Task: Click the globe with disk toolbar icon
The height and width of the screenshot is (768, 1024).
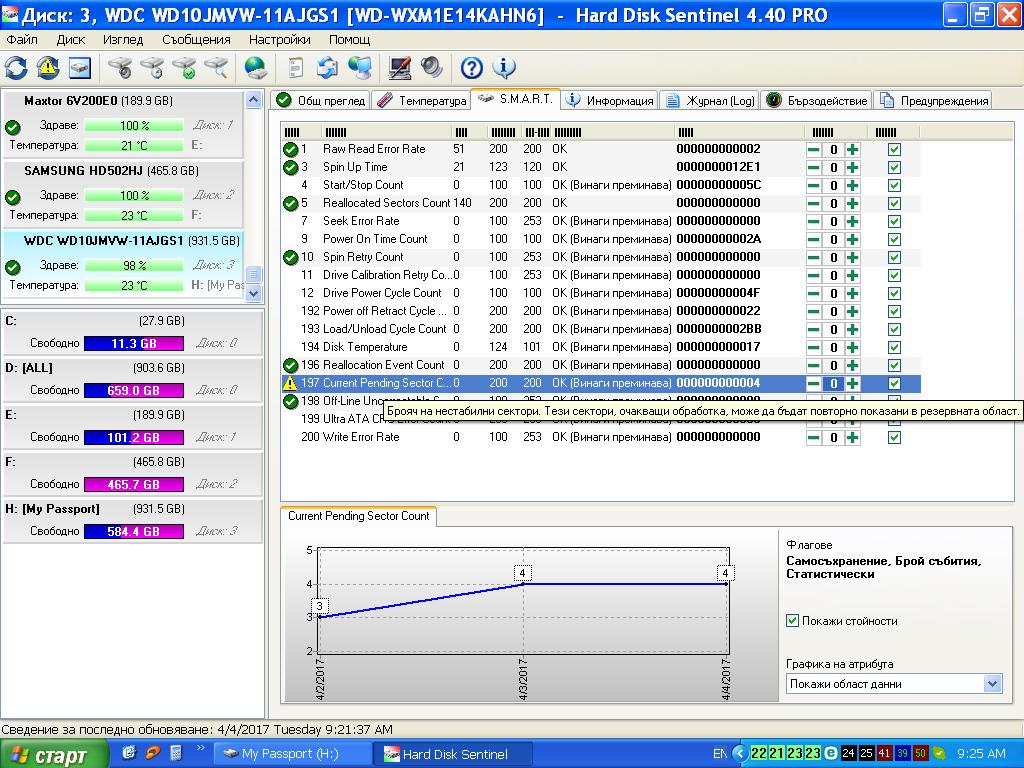Action: pos(256,68)
